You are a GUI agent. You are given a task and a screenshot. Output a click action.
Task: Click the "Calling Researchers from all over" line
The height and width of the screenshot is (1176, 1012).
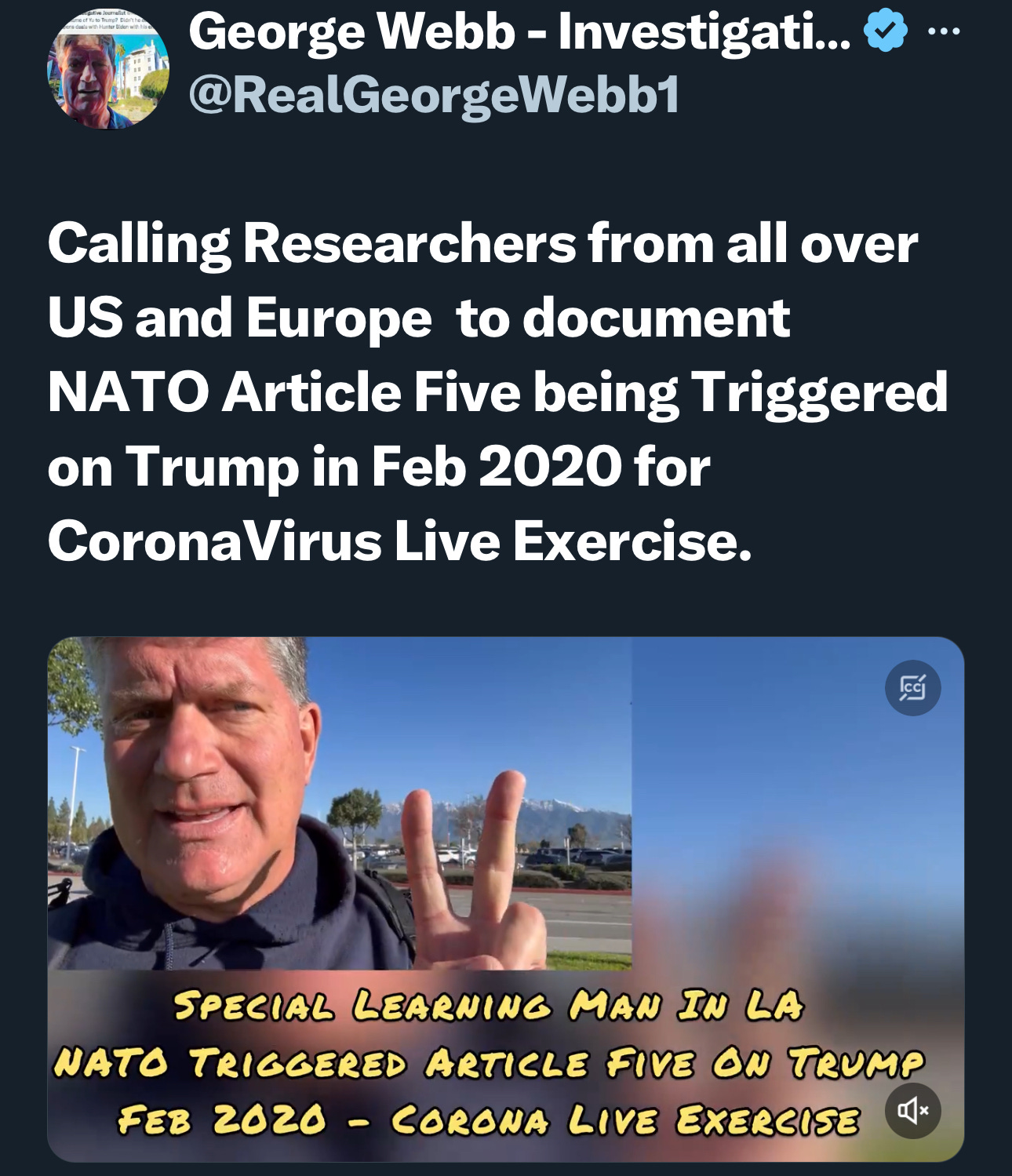482,244
